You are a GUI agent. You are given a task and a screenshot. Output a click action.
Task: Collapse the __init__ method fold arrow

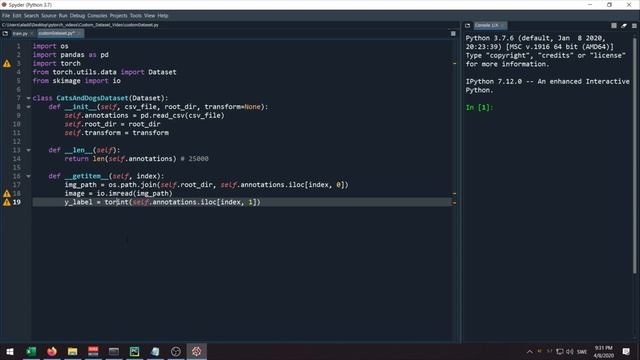[28, 107]
